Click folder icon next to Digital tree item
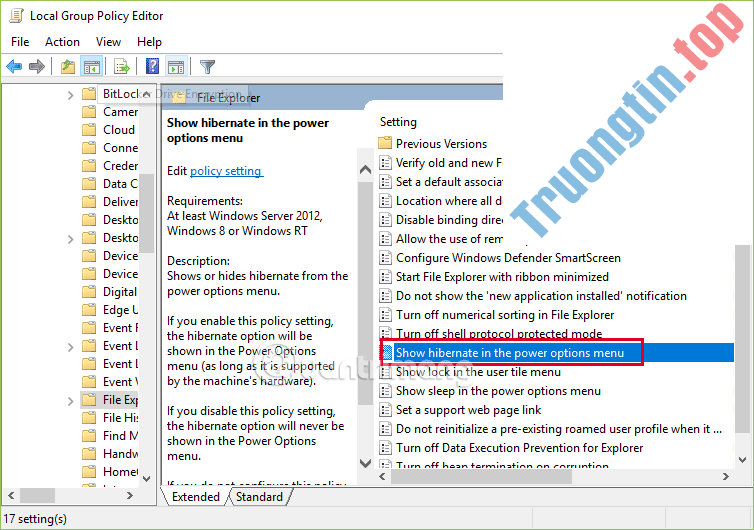 coord(89,292)
